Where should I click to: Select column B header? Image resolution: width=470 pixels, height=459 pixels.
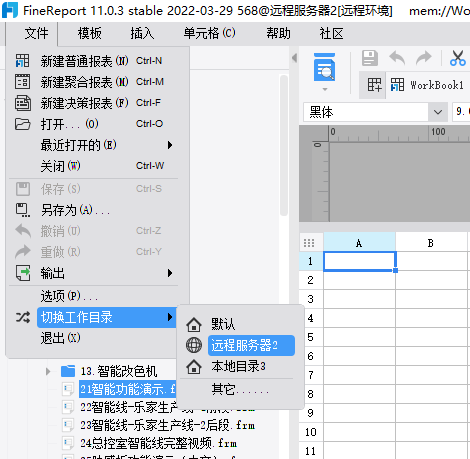tap(431, 242)
